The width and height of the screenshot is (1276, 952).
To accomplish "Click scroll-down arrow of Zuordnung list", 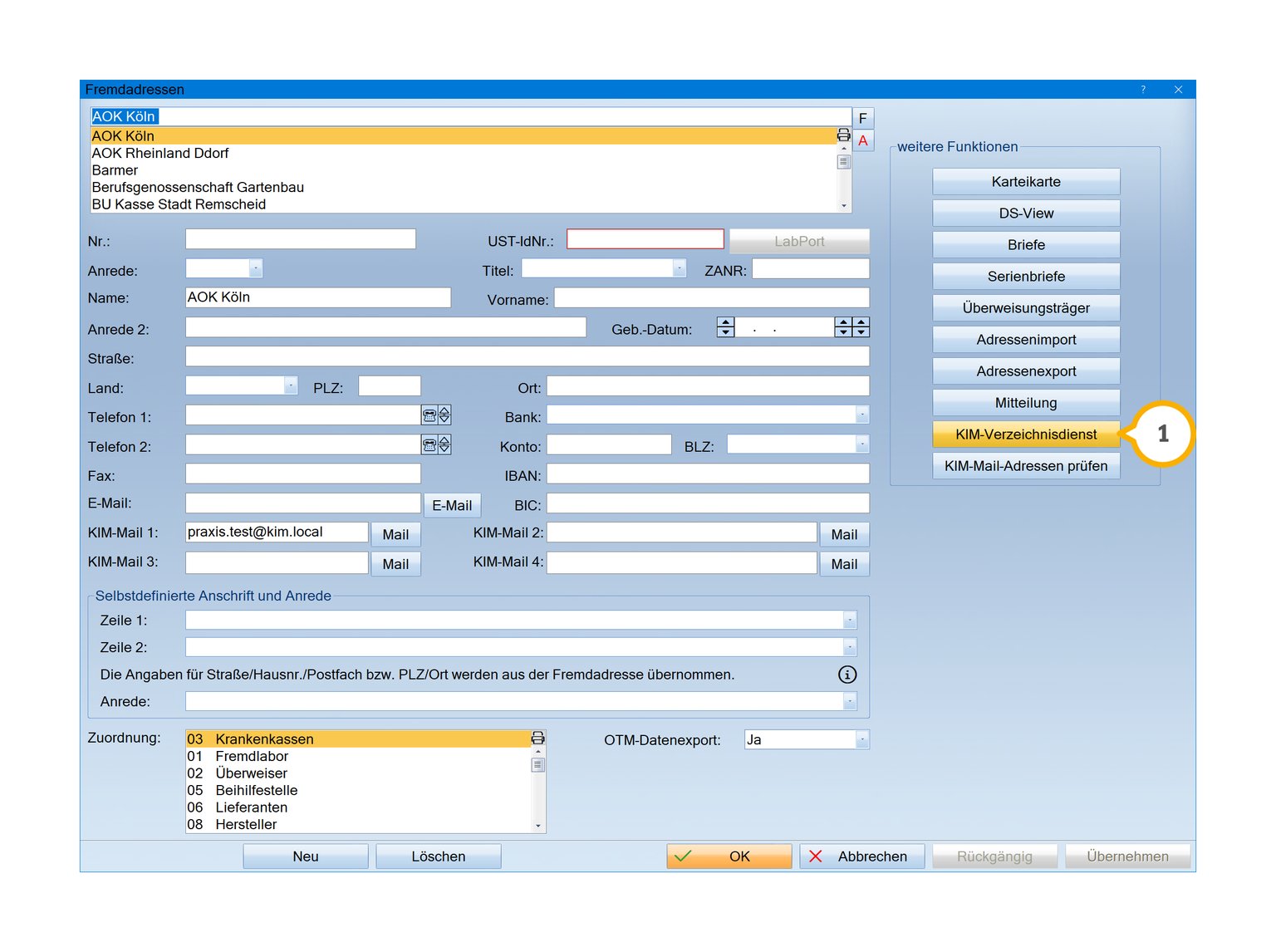I will [538, 826].
